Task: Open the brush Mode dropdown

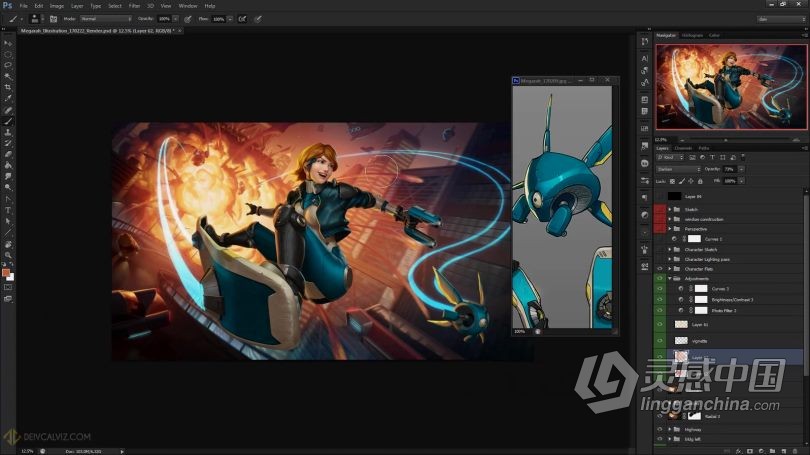Action: click(x=106, y=19)
